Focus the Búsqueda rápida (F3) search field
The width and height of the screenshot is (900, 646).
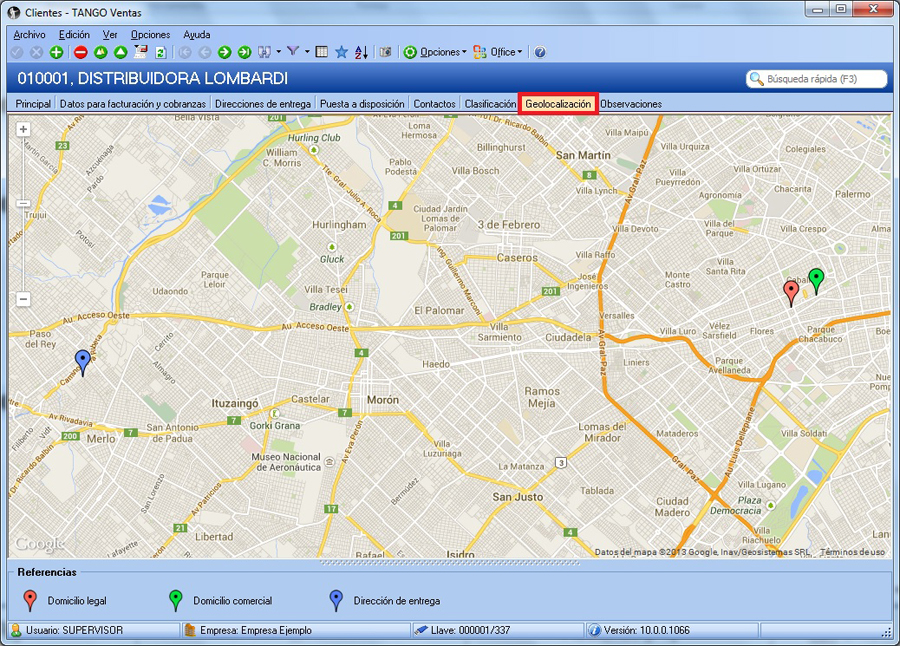[x=817, y=79]
